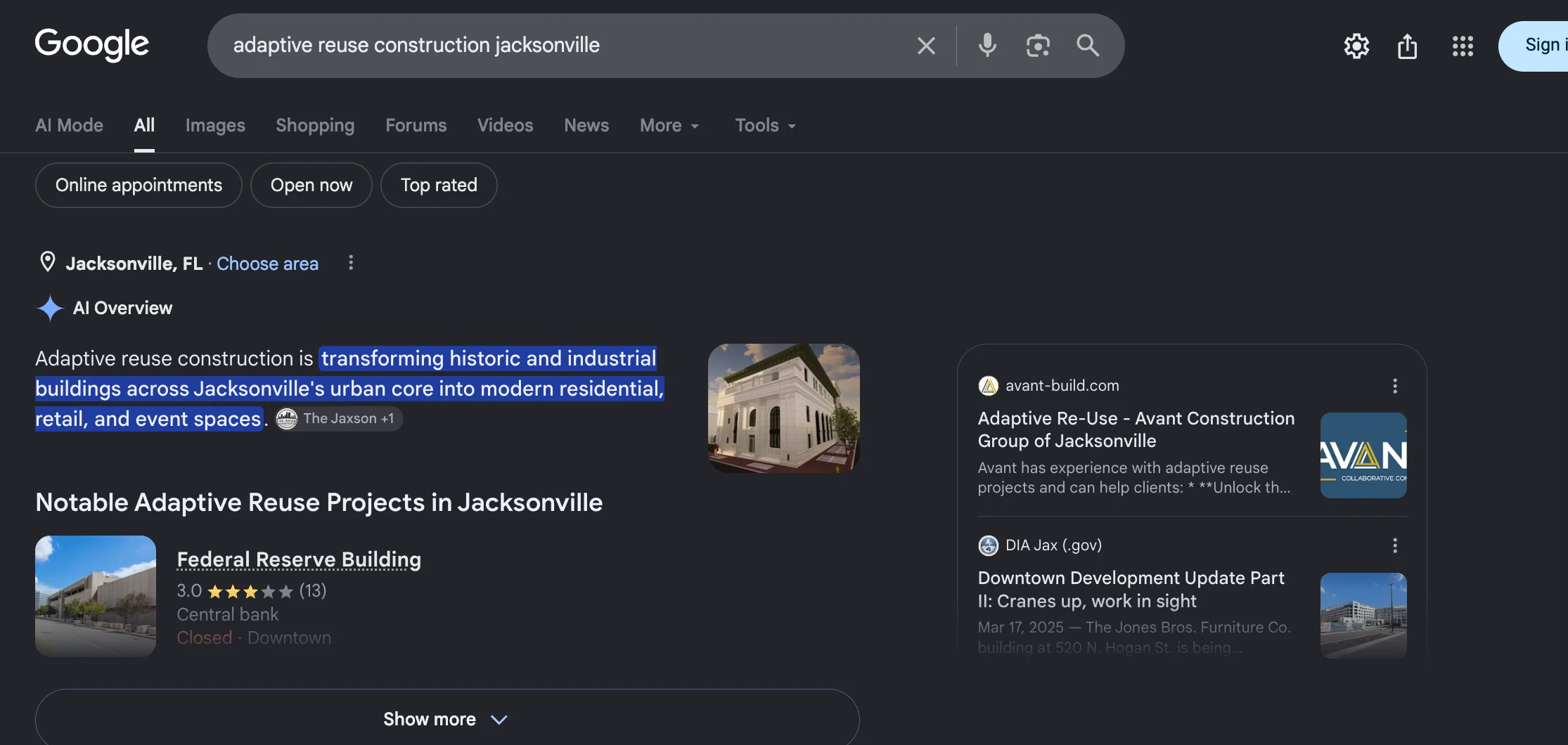Click the location pin icon
This screenshot has width=1568, height=745.
pos(47,262)
